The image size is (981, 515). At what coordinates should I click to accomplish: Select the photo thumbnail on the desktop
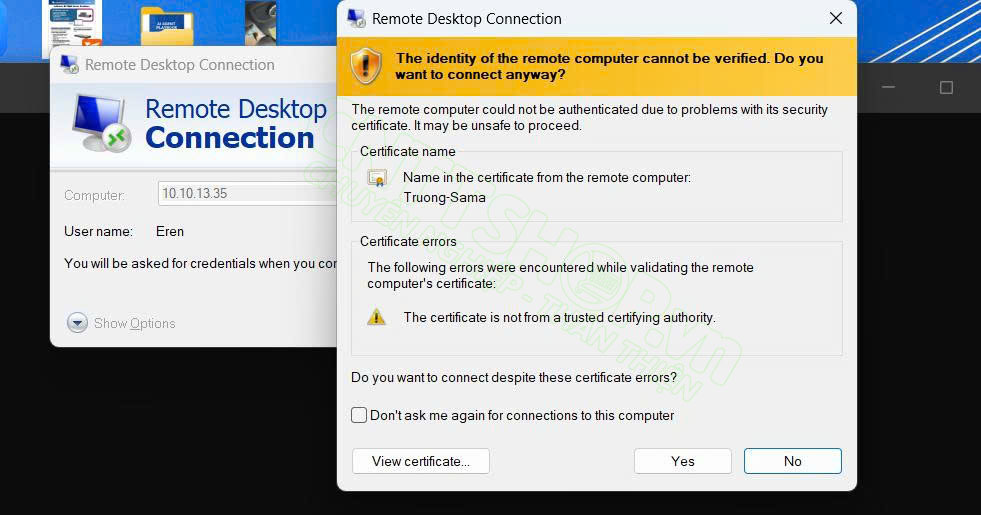[261, 22]
